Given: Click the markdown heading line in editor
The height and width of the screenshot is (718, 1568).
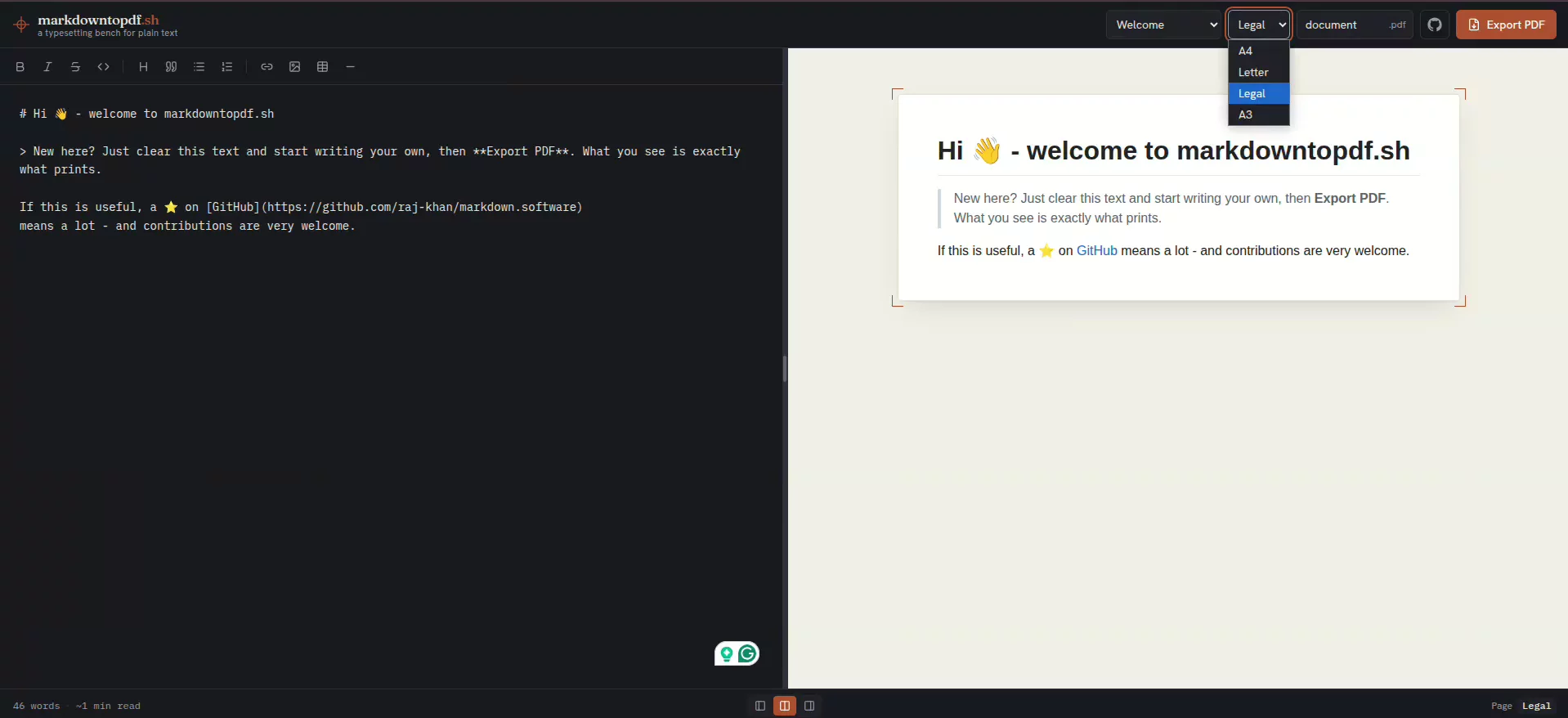Looking at the screenshot, I should (x=147, y=114).
